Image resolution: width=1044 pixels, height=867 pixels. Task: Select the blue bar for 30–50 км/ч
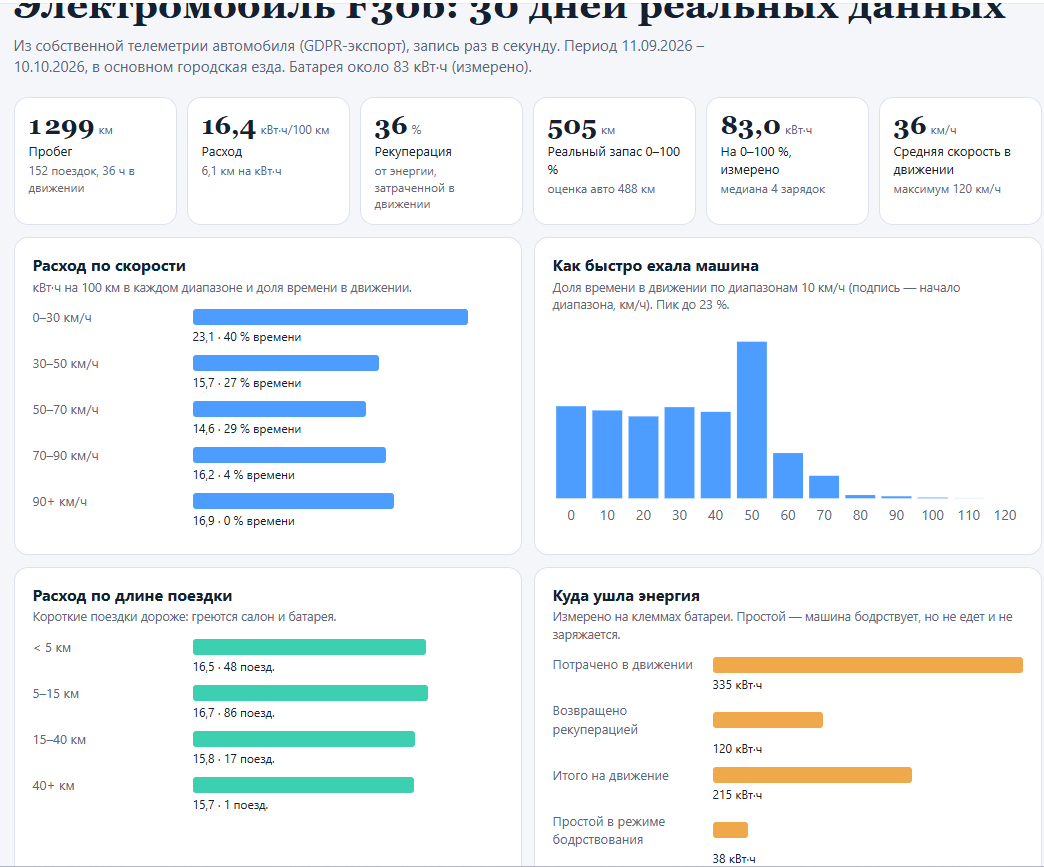click(286, 363)
